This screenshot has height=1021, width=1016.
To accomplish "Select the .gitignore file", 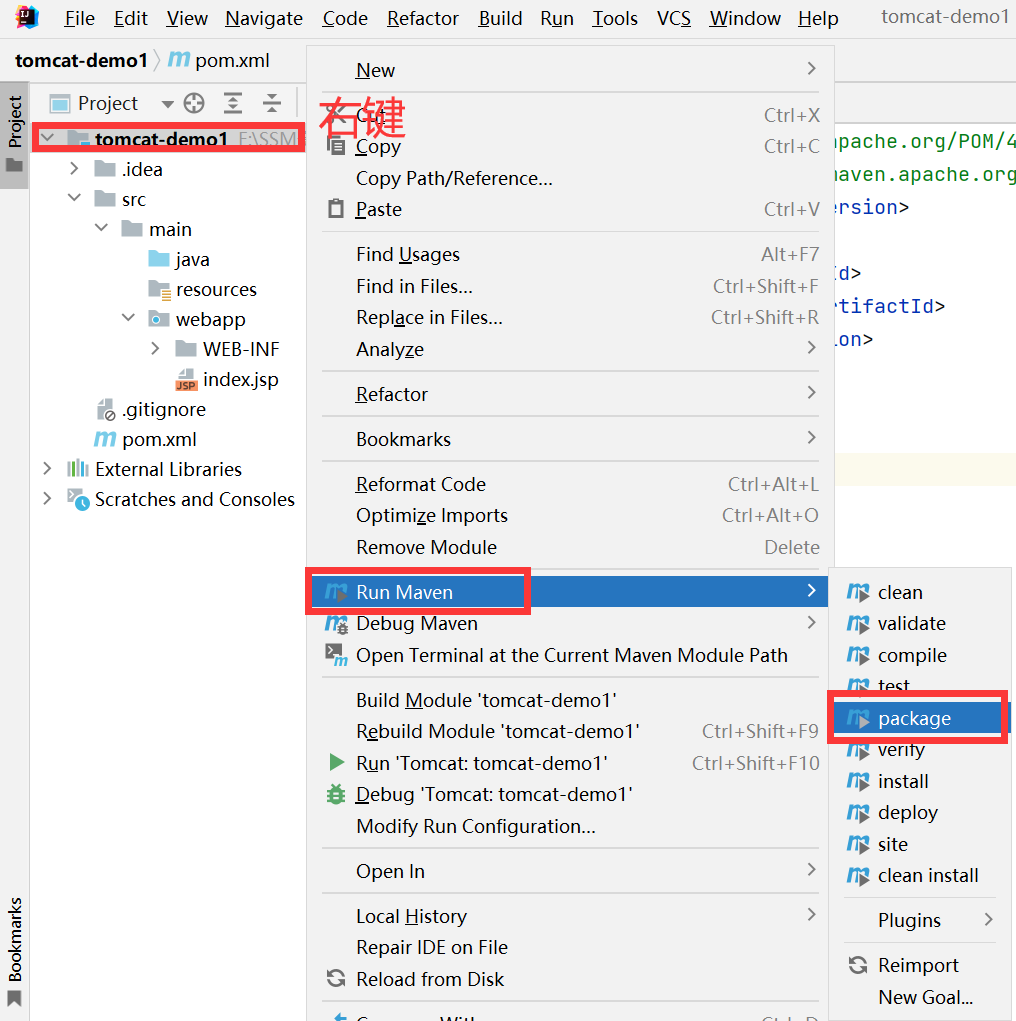I will tap(151, 409).
